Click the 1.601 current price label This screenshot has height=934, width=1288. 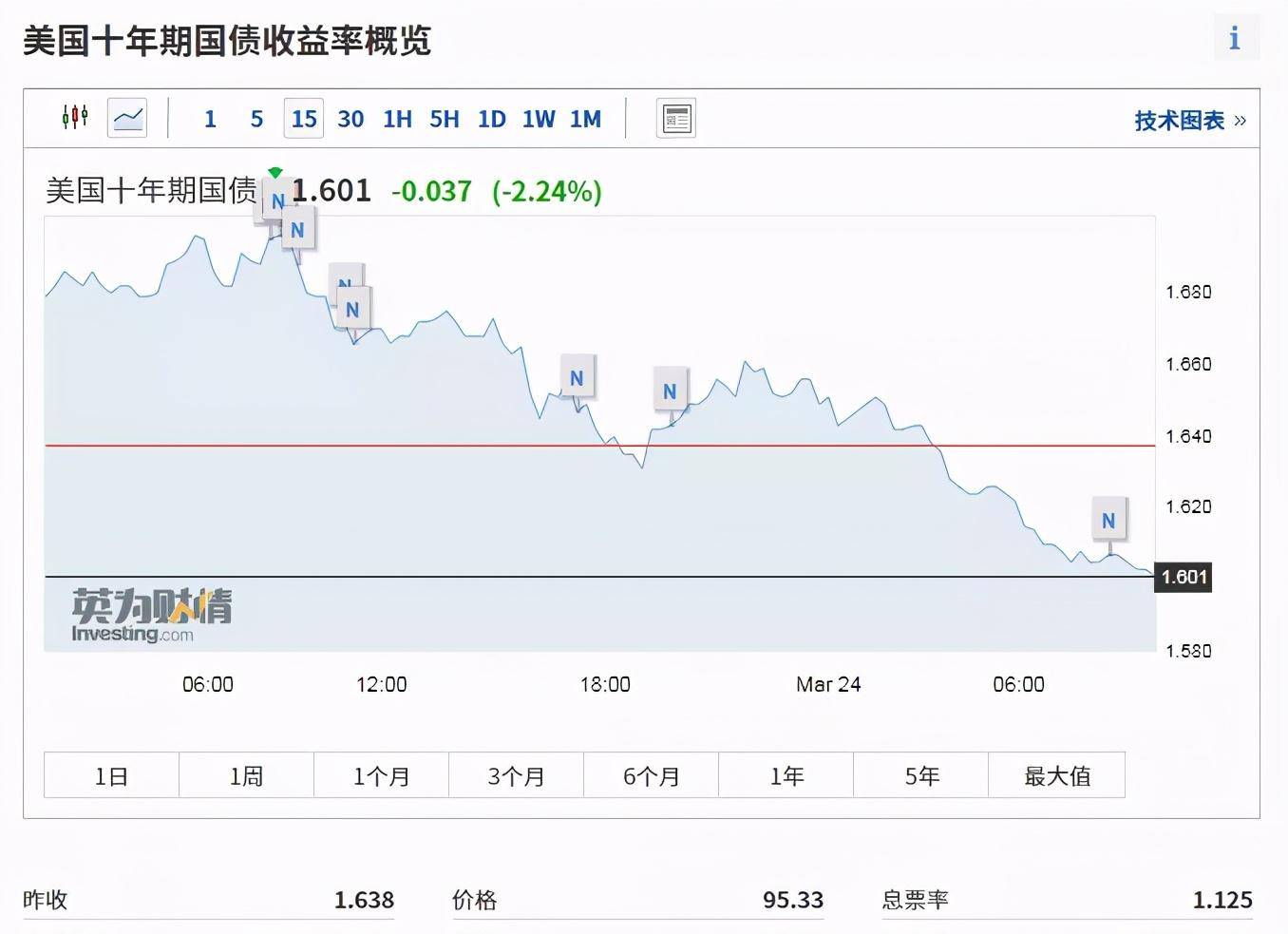1184,577
